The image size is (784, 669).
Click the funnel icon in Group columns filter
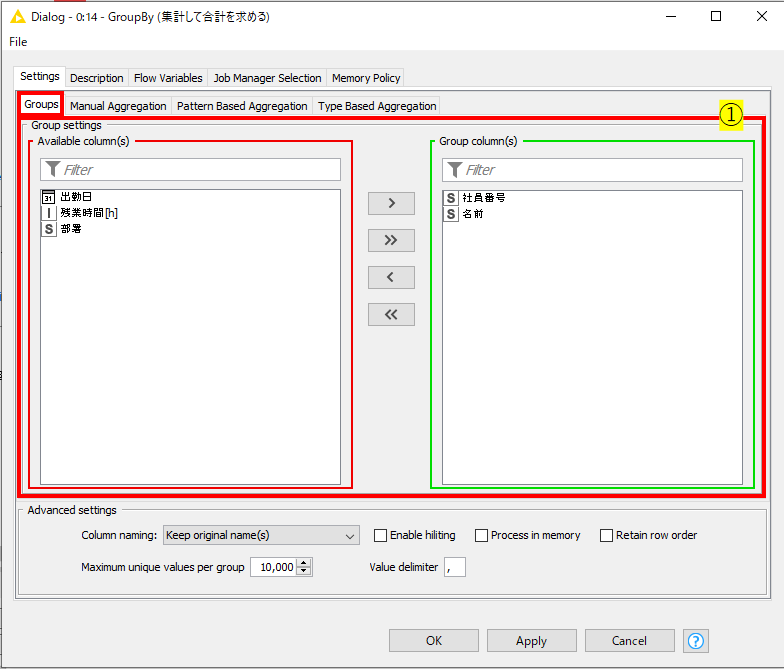pyautogui.click(x=454, y=170)
